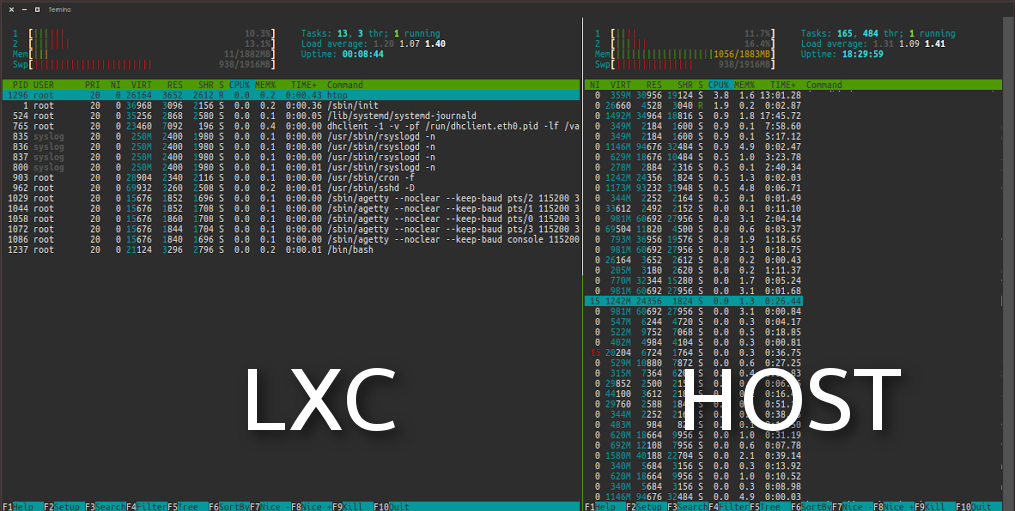Viewport: 1015px width, 511px height.
Task: Click Command column header in HOST pane
Action: [x=824, y=85]
